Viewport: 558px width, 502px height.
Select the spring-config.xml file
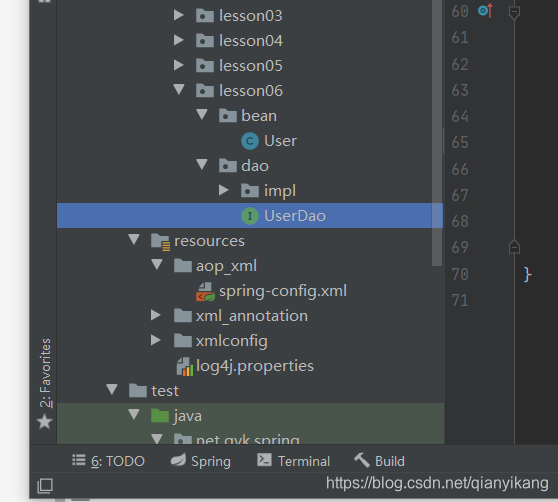283,291
